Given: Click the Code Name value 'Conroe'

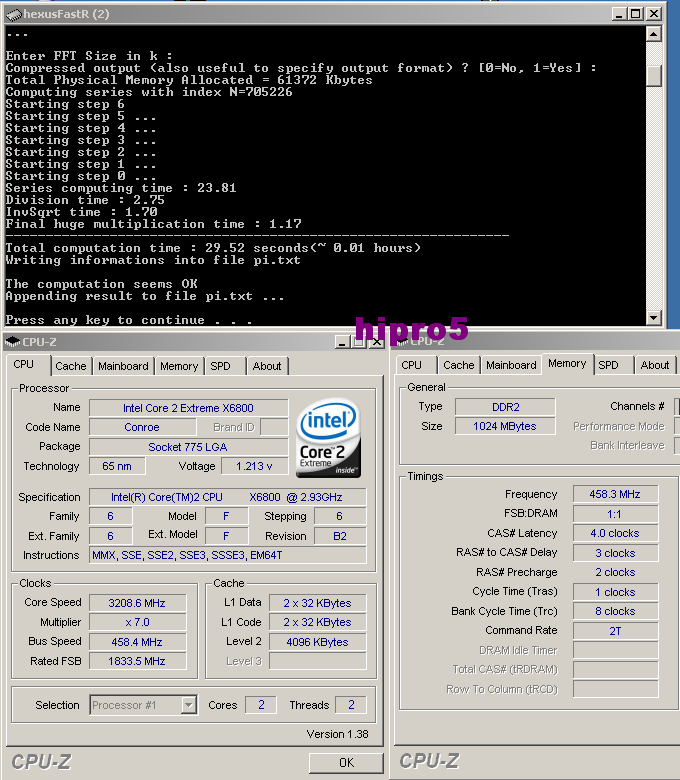Looking at the screenshot, I should (x=142, y=427).
